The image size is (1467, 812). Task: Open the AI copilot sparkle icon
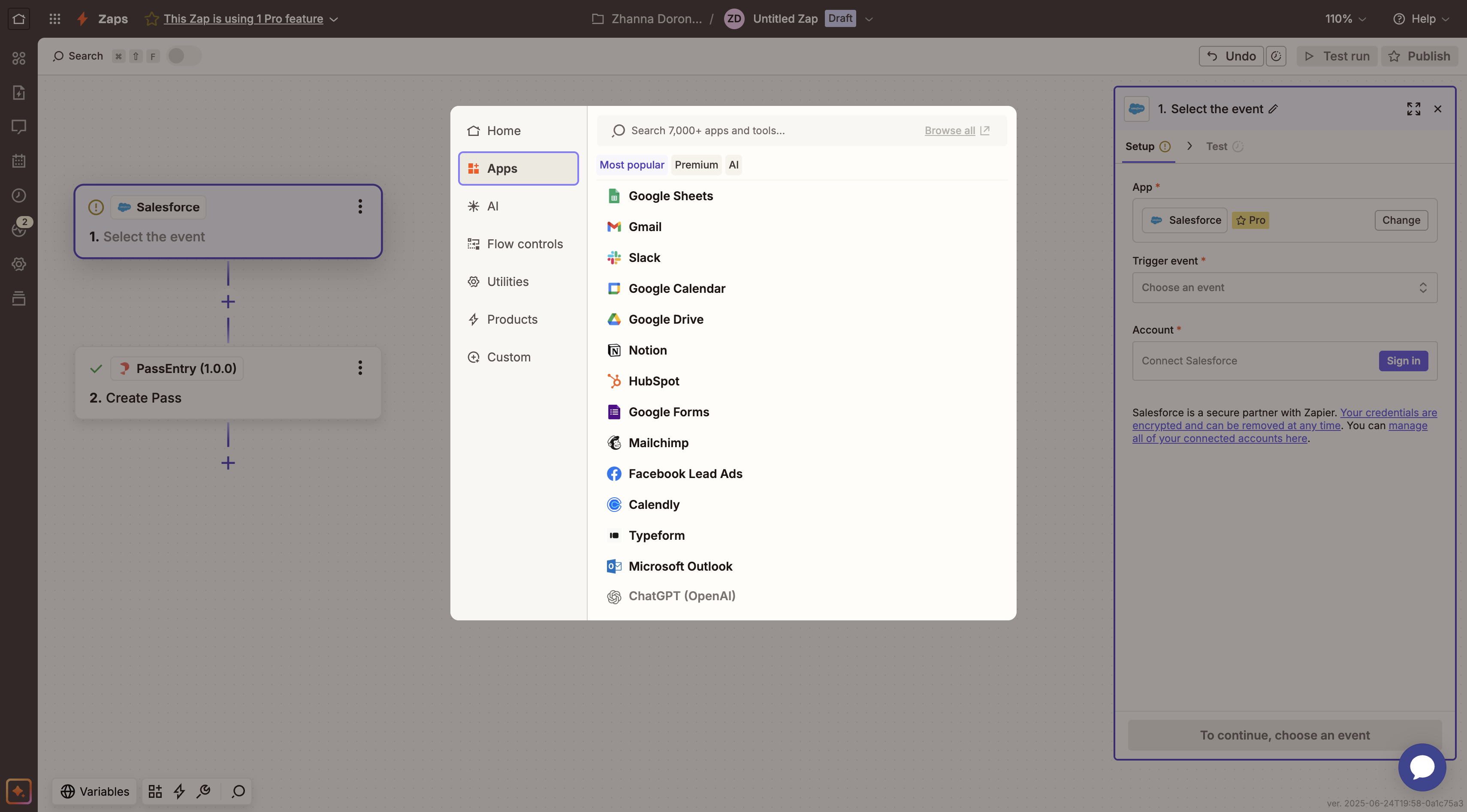tap(19, 791)
